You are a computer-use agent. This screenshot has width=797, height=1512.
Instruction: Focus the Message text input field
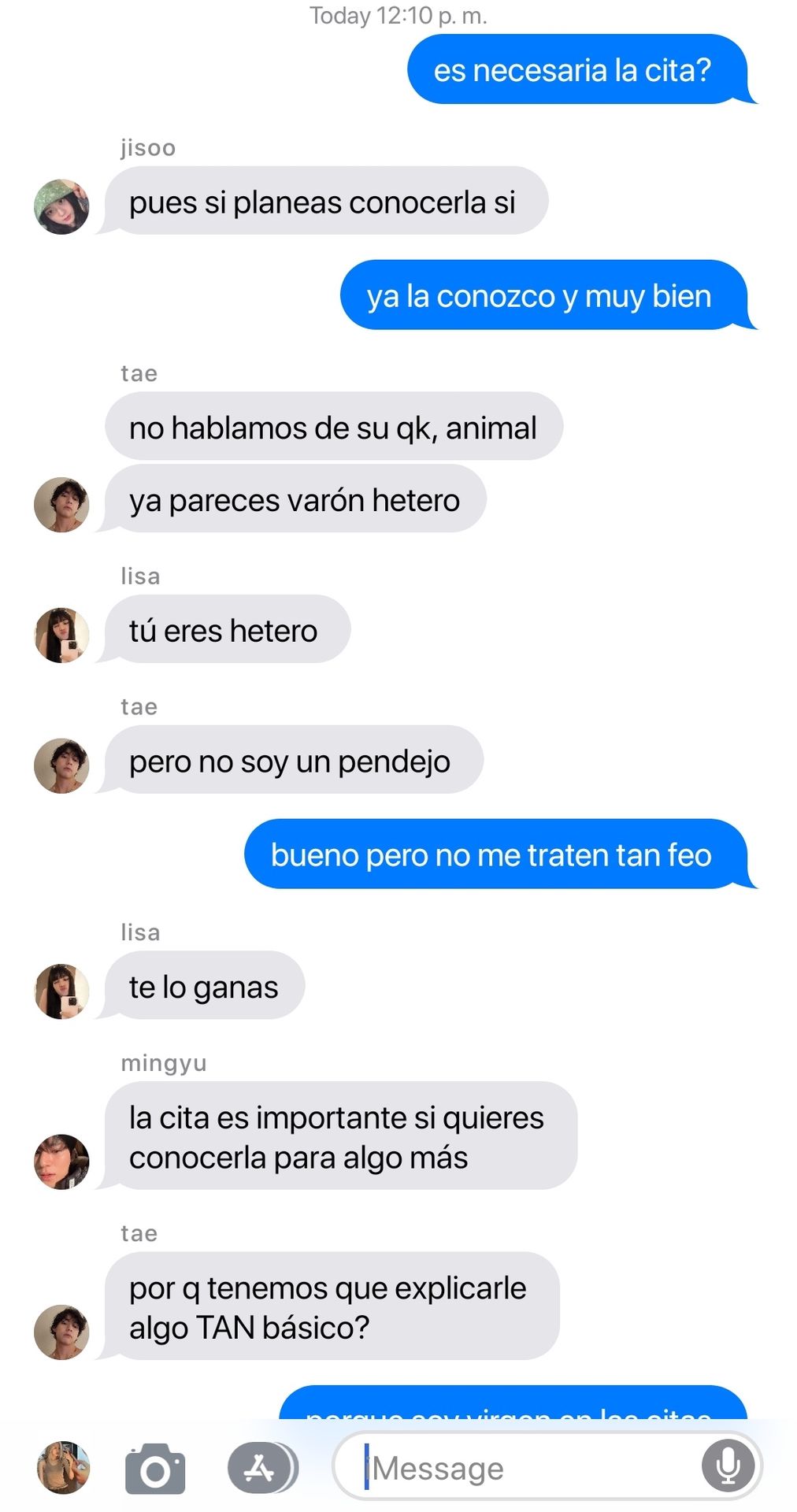point(547,1467)
